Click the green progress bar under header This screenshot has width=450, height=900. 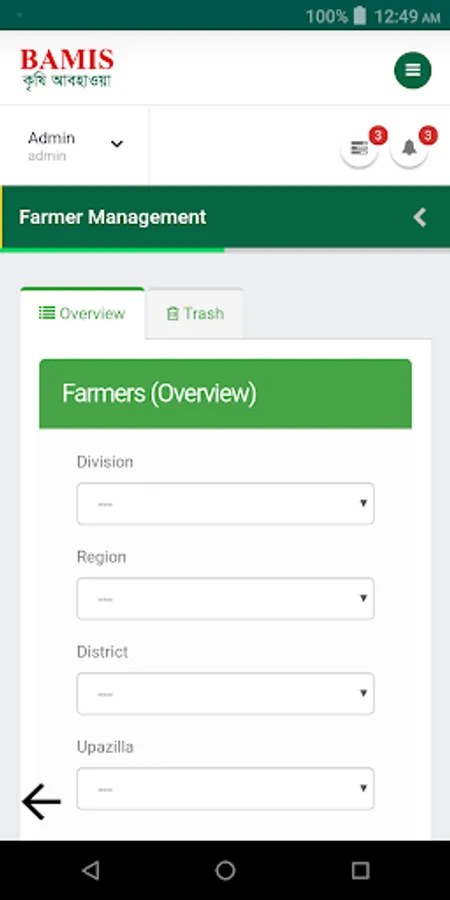[x=112, y=250]
